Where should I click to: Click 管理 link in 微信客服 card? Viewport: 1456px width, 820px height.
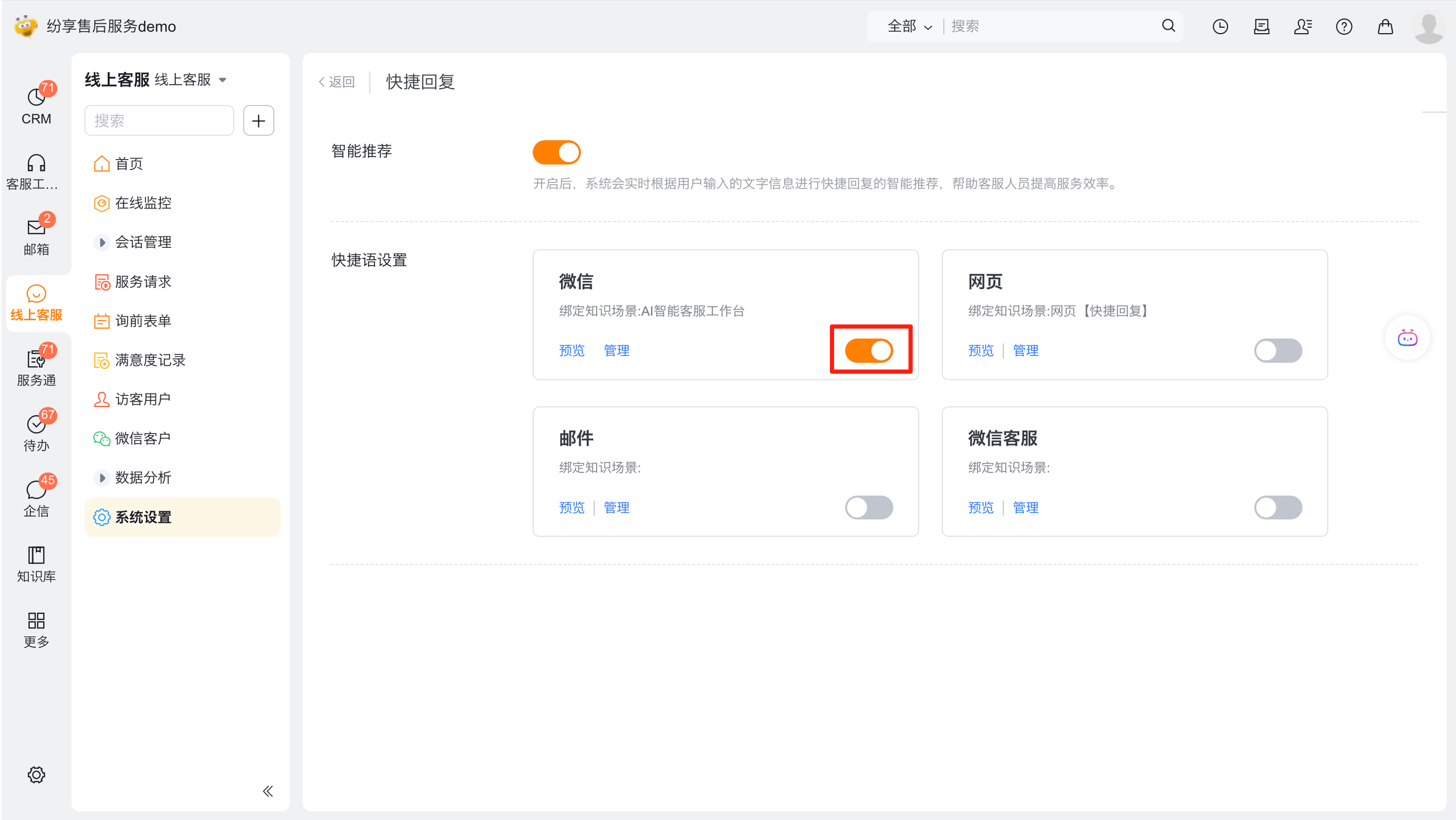(1025, 507)
